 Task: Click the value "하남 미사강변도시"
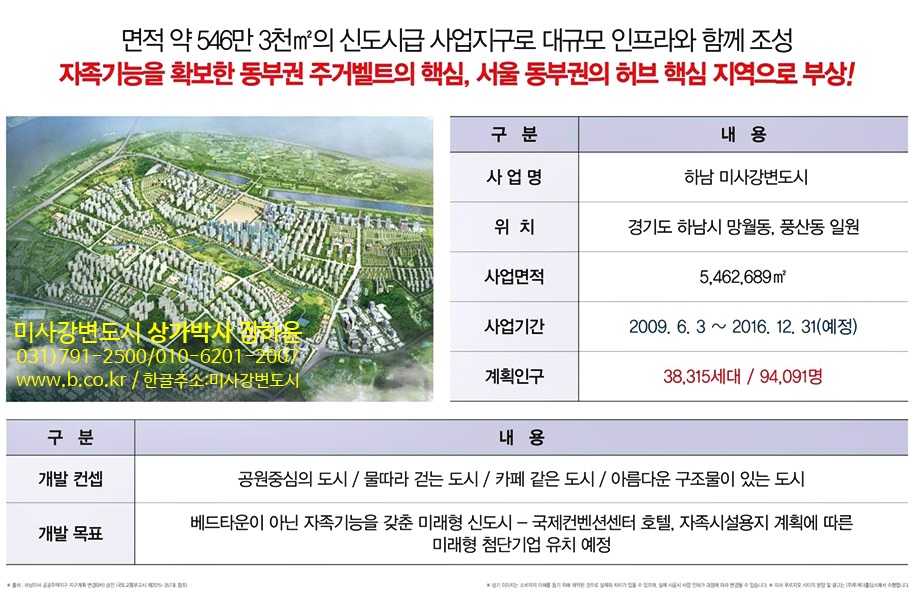click(746, 177)
